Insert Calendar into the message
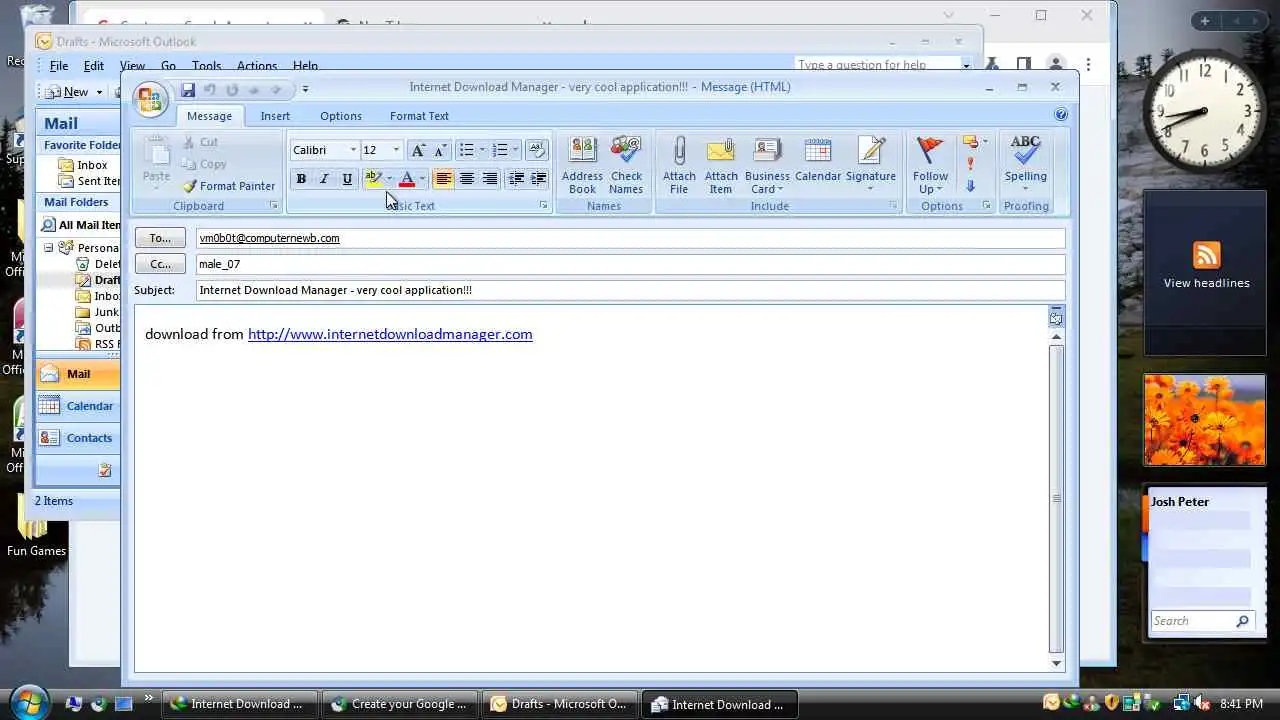Image resolution: width=1280 pixels, height=720 pixels. point(818,160)
